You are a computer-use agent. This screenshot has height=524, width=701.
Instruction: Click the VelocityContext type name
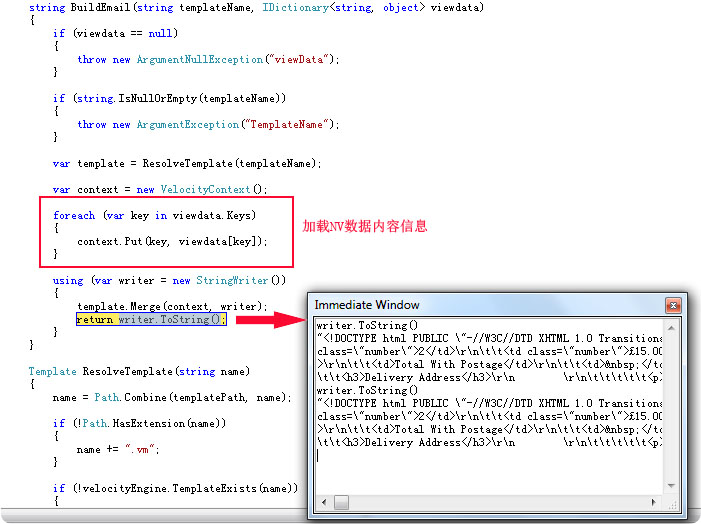[206, 190]
